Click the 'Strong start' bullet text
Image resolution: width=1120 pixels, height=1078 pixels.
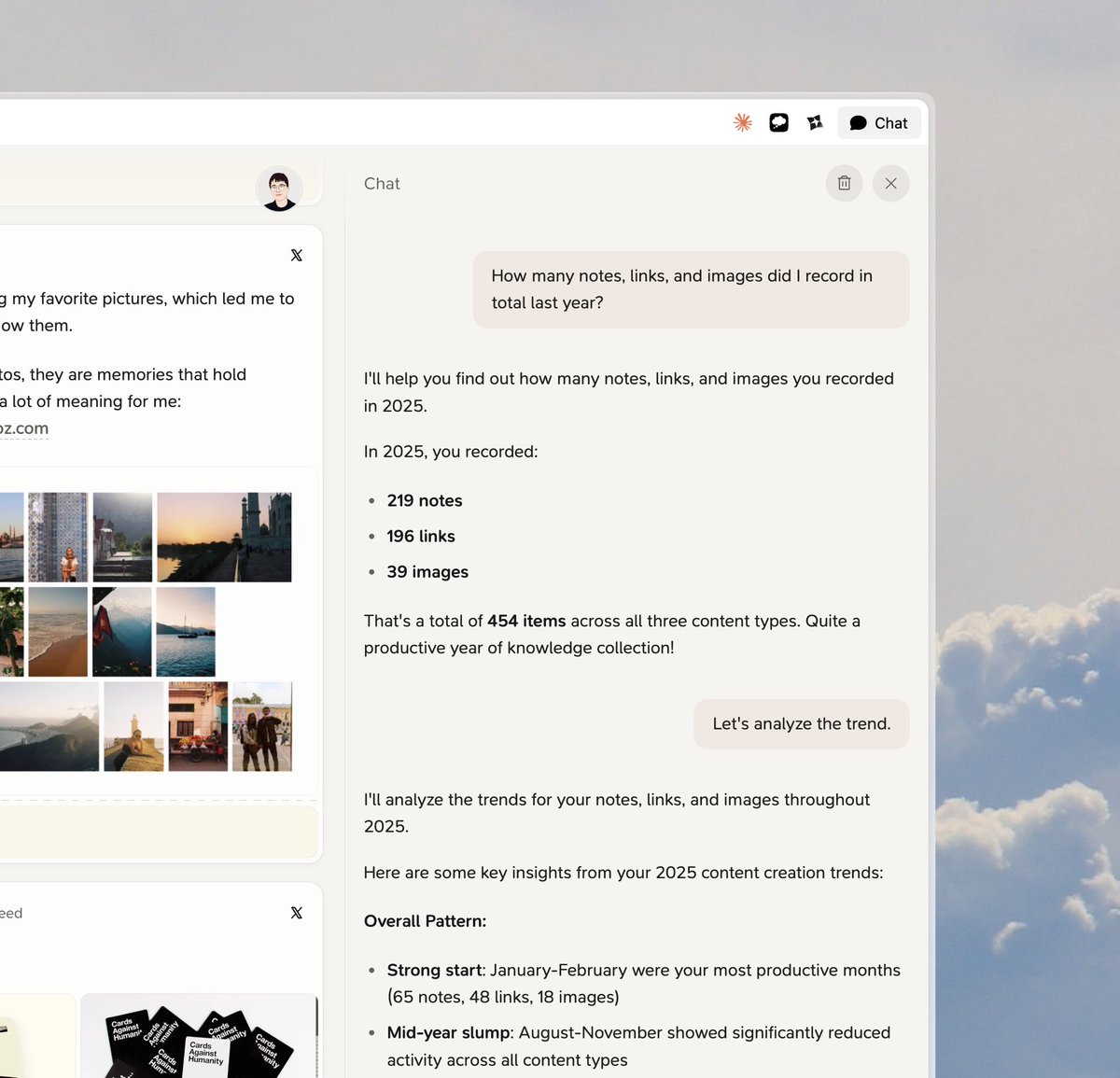tap(435, 970)
